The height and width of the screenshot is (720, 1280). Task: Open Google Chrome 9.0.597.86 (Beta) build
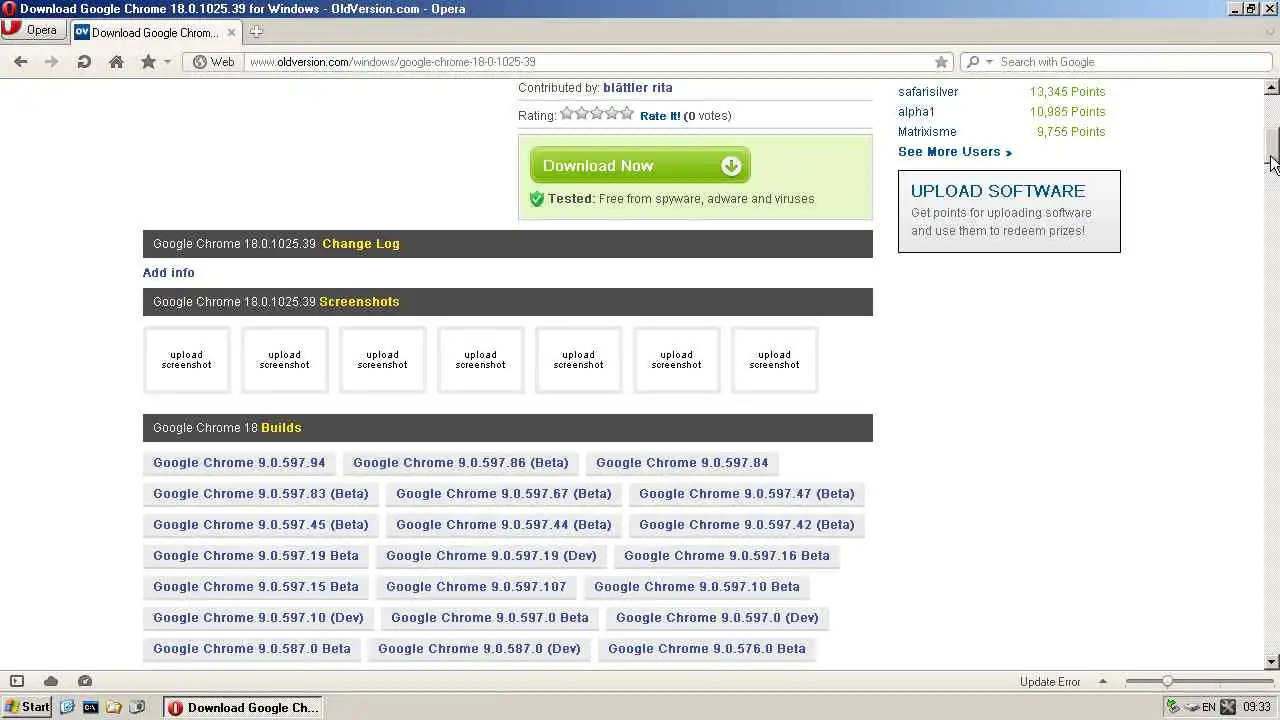[460, 463]
